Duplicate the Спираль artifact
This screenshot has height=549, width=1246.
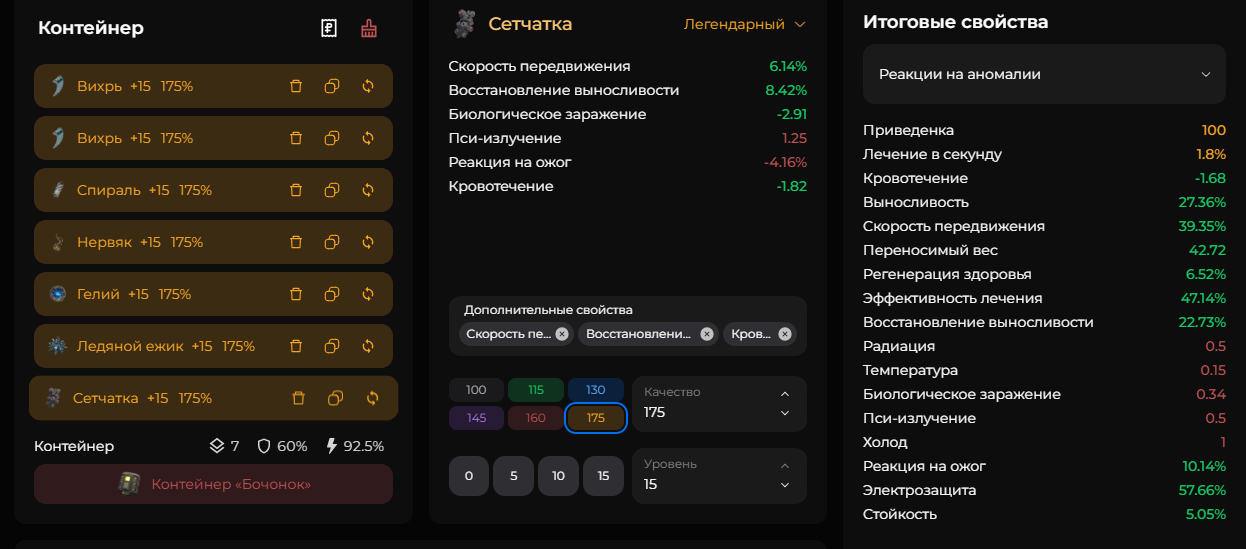pyautogui.click(x=332, y=190)
